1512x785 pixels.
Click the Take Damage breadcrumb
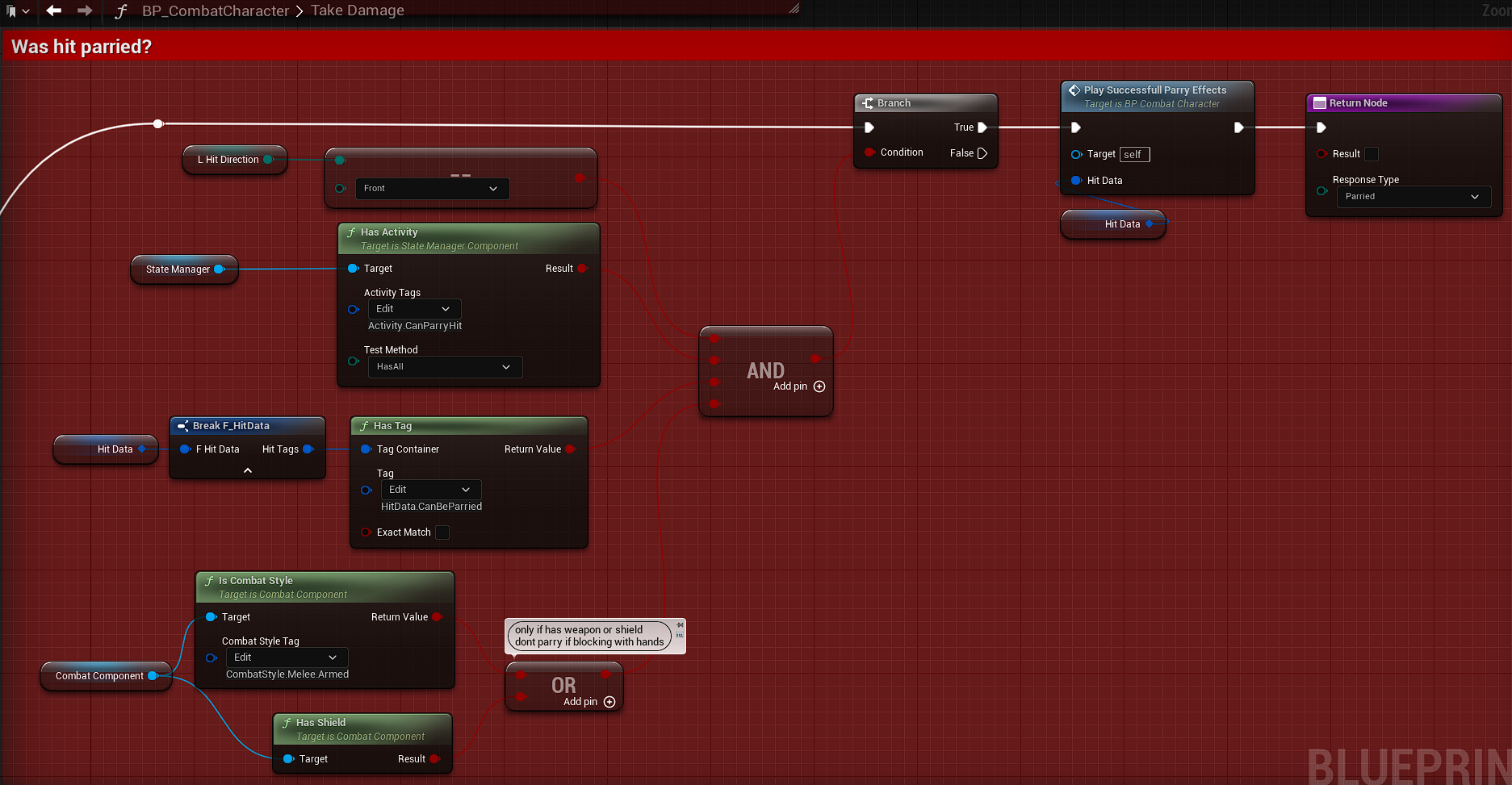tap(358, 10)
